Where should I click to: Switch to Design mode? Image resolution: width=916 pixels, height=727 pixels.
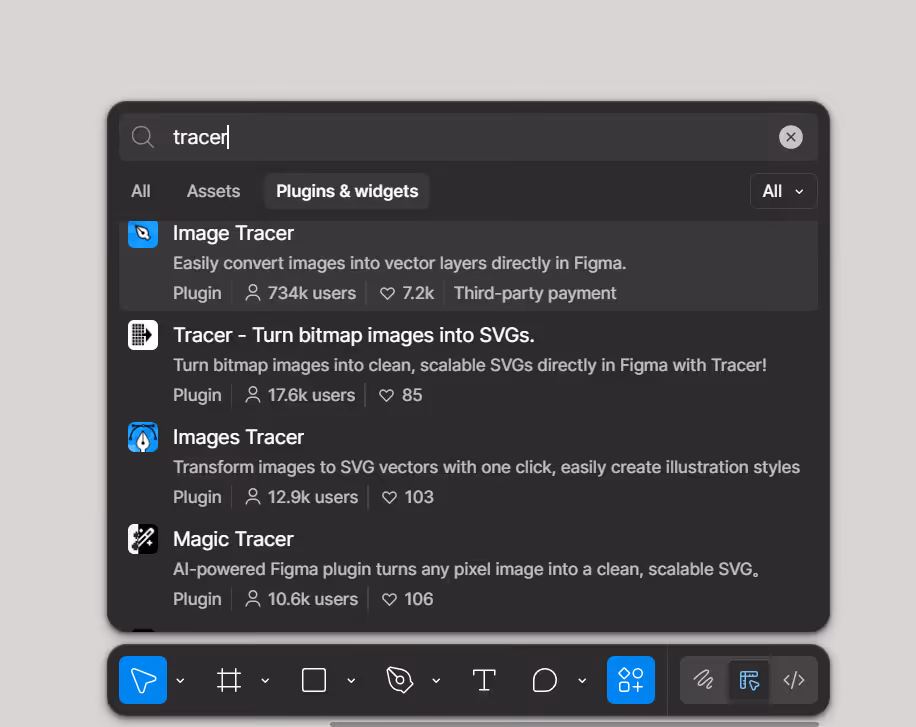click(749, 680)
